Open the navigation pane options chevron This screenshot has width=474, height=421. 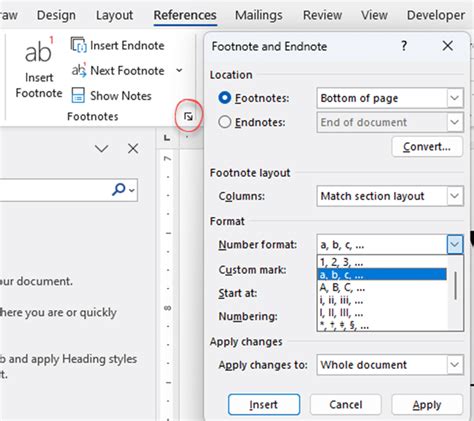point(101,149)
